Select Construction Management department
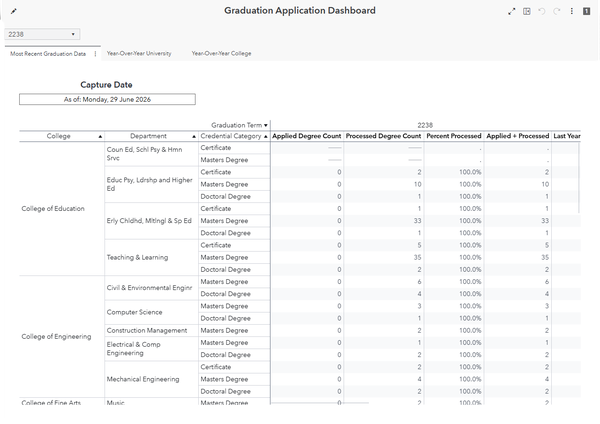The height and width of the screenshot is (424, 600). (x=147, y=331)
